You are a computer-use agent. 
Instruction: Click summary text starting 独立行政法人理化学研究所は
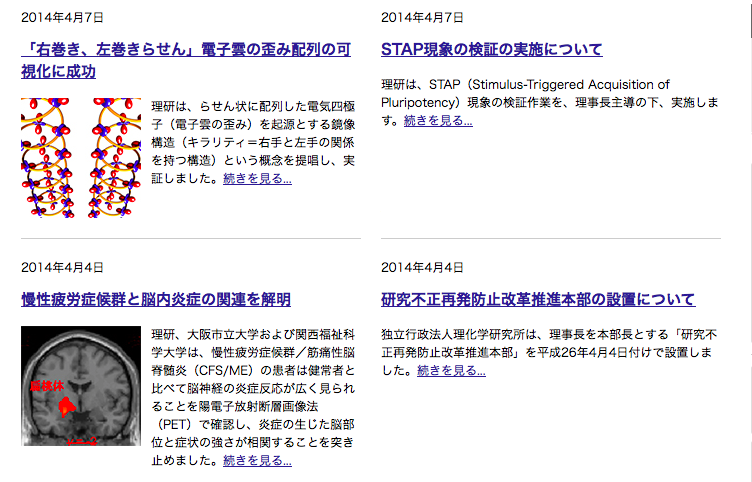pos(549,353)
